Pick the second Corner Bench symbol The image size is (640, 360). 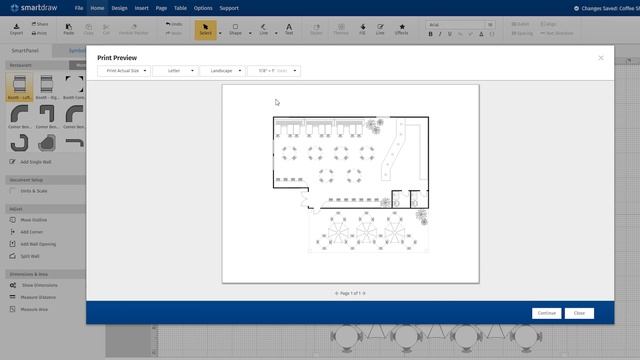[47, 116]
